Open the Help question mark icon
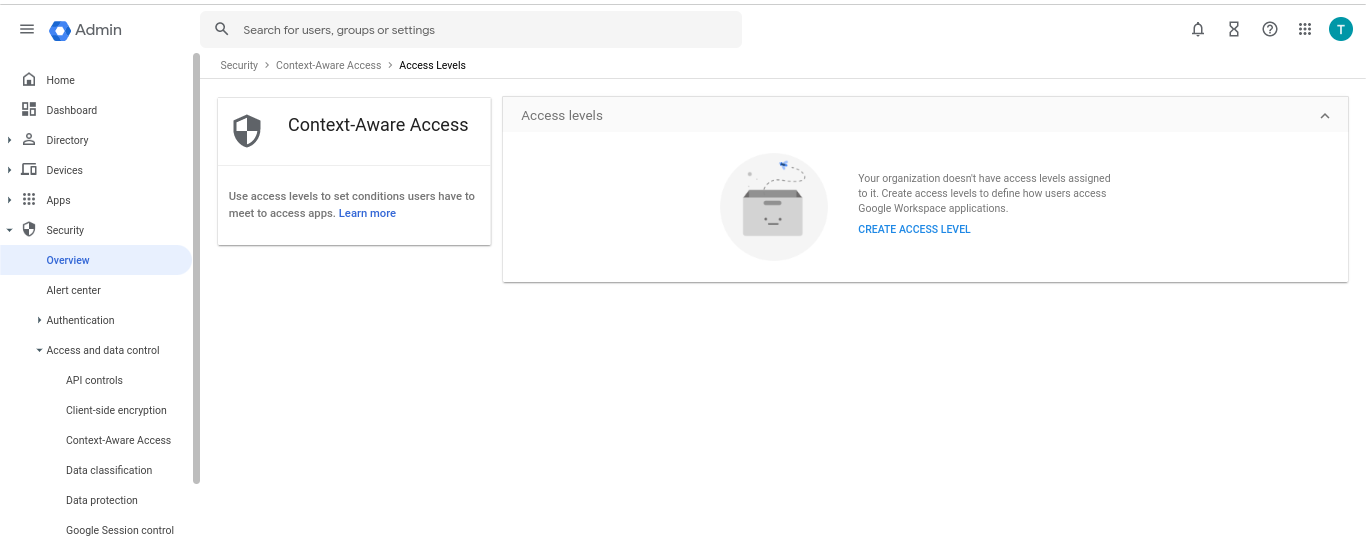1366x543 pixels. (x=1270, y=30)
